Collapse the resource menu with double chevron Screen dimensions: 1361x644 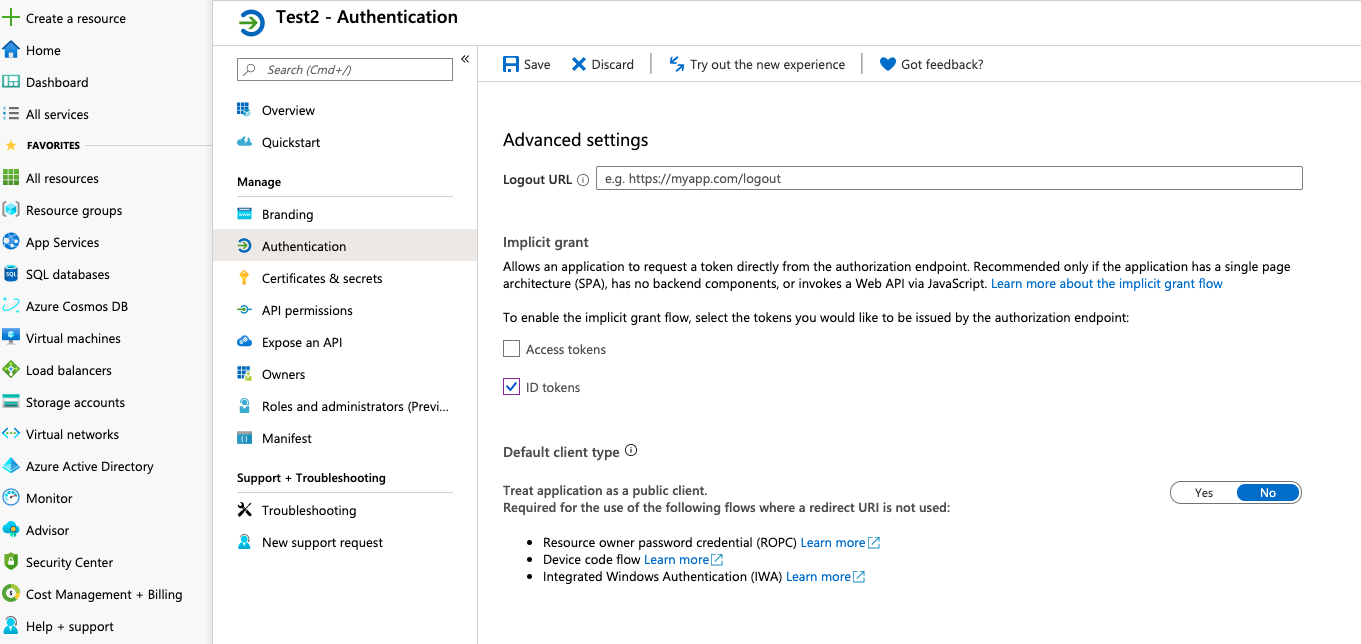click(x=465, y=60)
